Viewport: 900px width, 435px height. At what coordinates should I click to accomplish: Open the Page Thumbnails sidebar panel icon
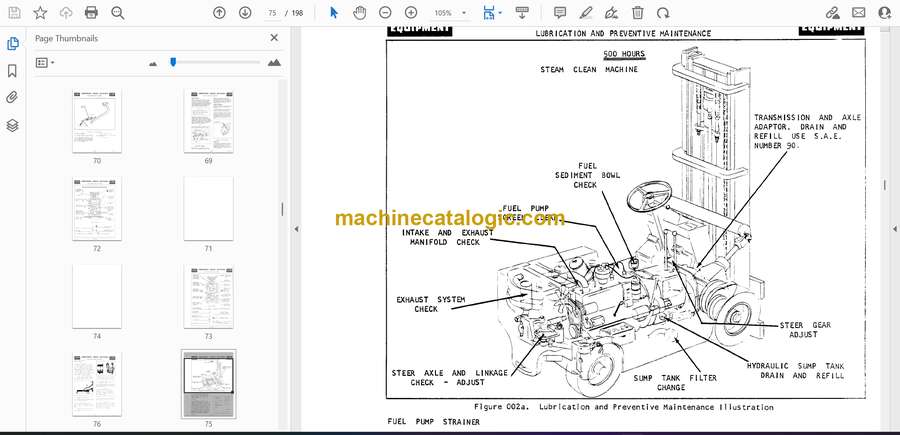coord(13,44)
